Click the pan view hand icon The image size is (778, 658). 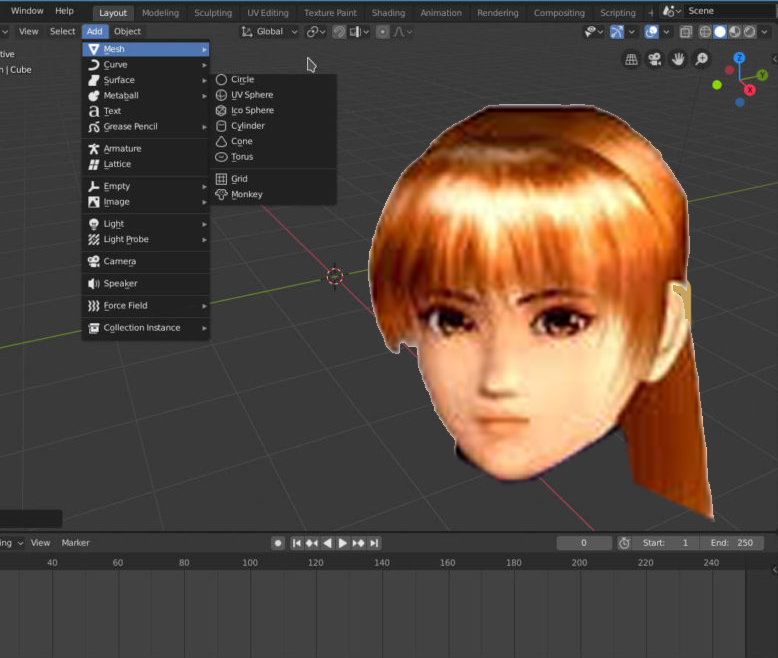tap(678, 60)
